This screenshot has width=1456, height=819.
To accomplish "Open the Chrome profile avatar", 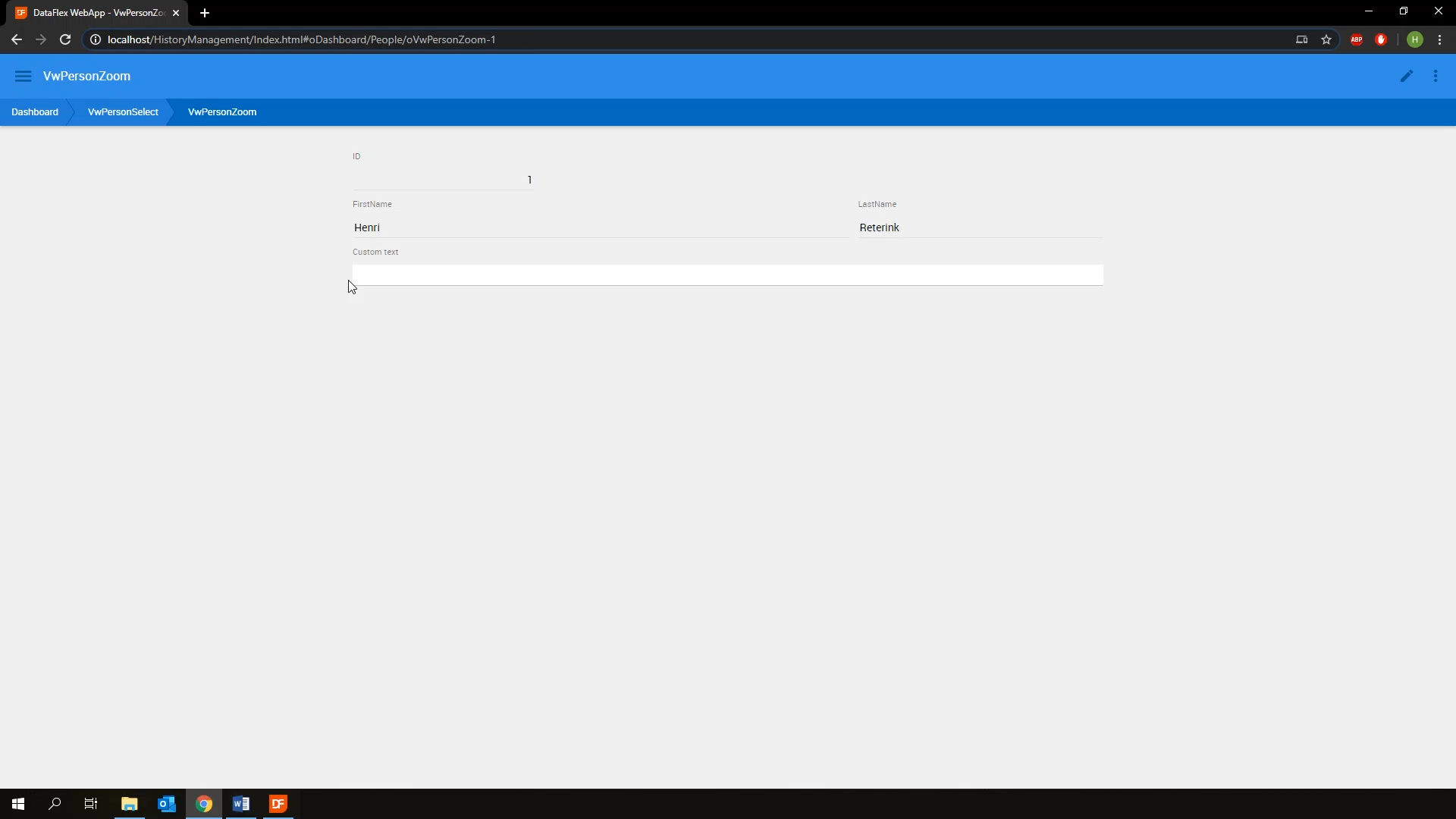I will [1414, 39].
